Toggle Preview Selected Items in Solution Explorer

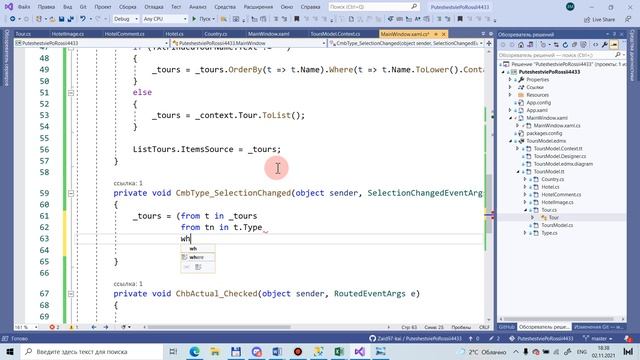tap(614, 45)
